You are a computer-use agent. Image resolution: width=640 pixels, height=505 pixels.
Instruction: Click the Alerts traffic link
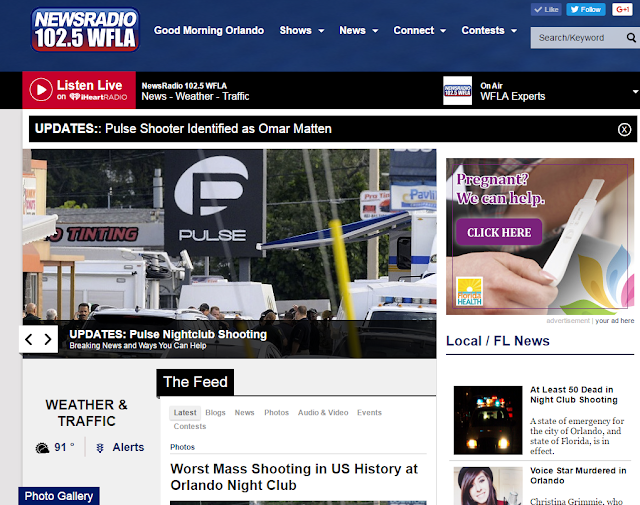click(128, 447)
